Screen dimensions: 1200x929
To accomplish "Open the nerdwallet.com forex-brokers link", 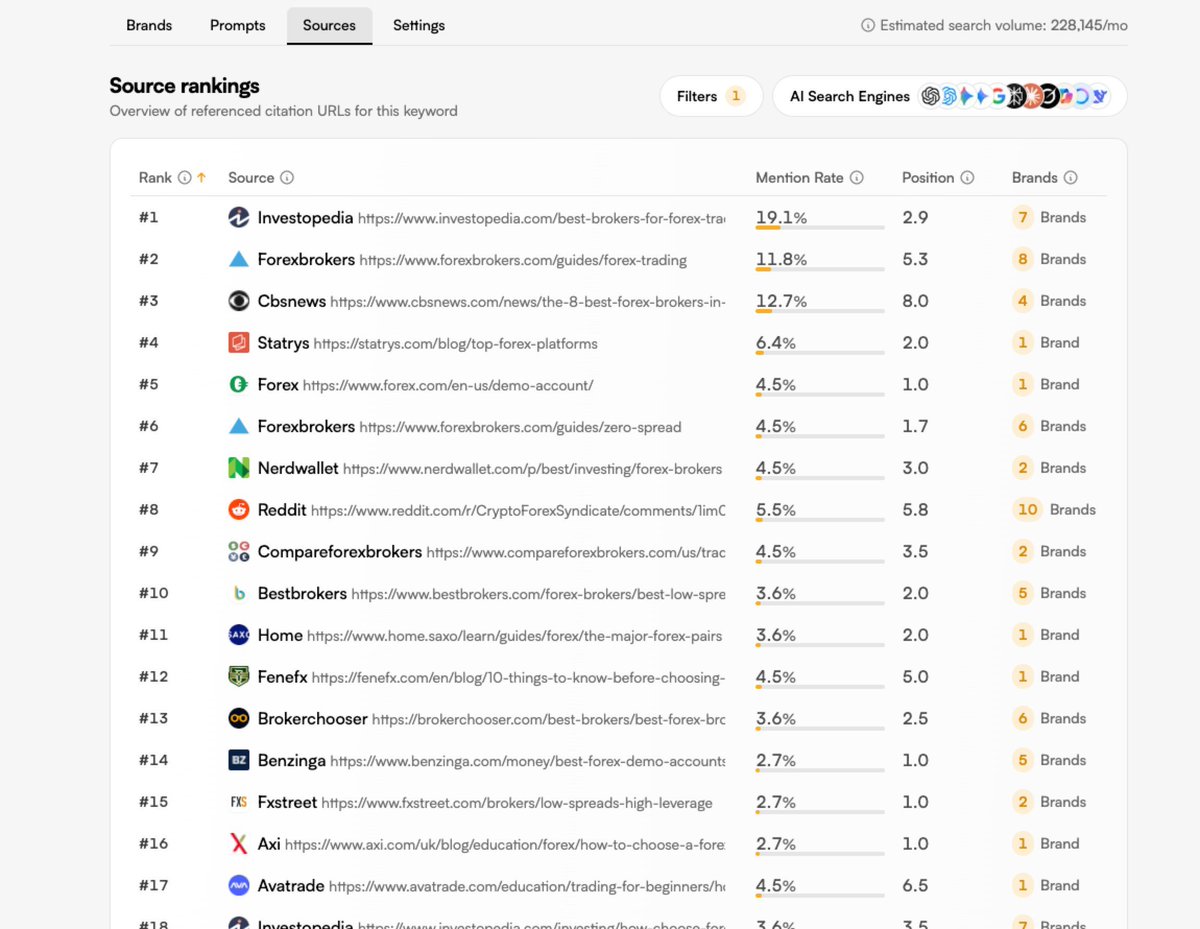I will click(532, 469).
